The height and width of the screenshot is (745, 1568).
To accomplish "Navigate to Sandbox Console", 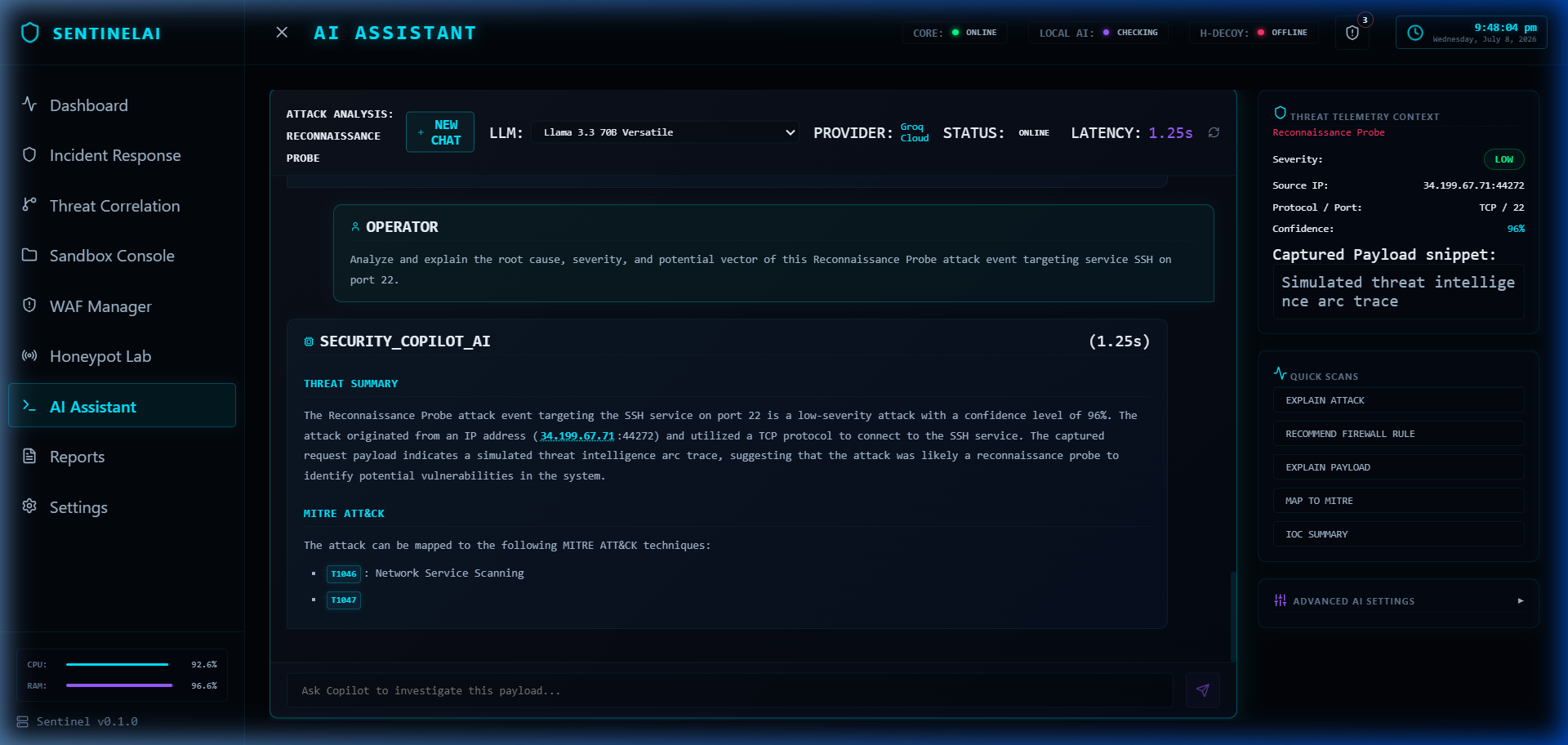I will [x=122, y=256].
